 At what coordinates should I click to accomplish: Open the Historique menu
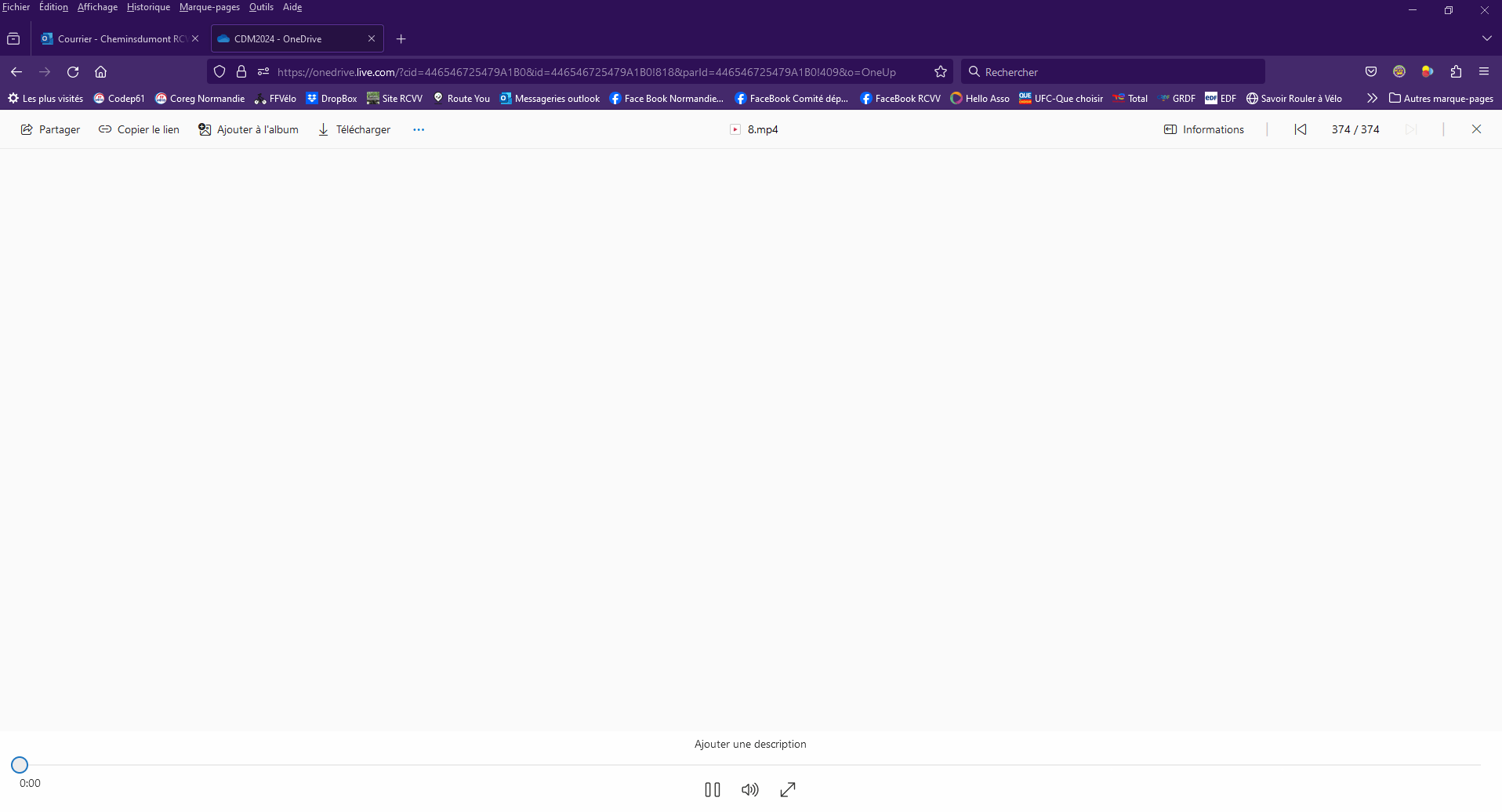click(148, 7)
